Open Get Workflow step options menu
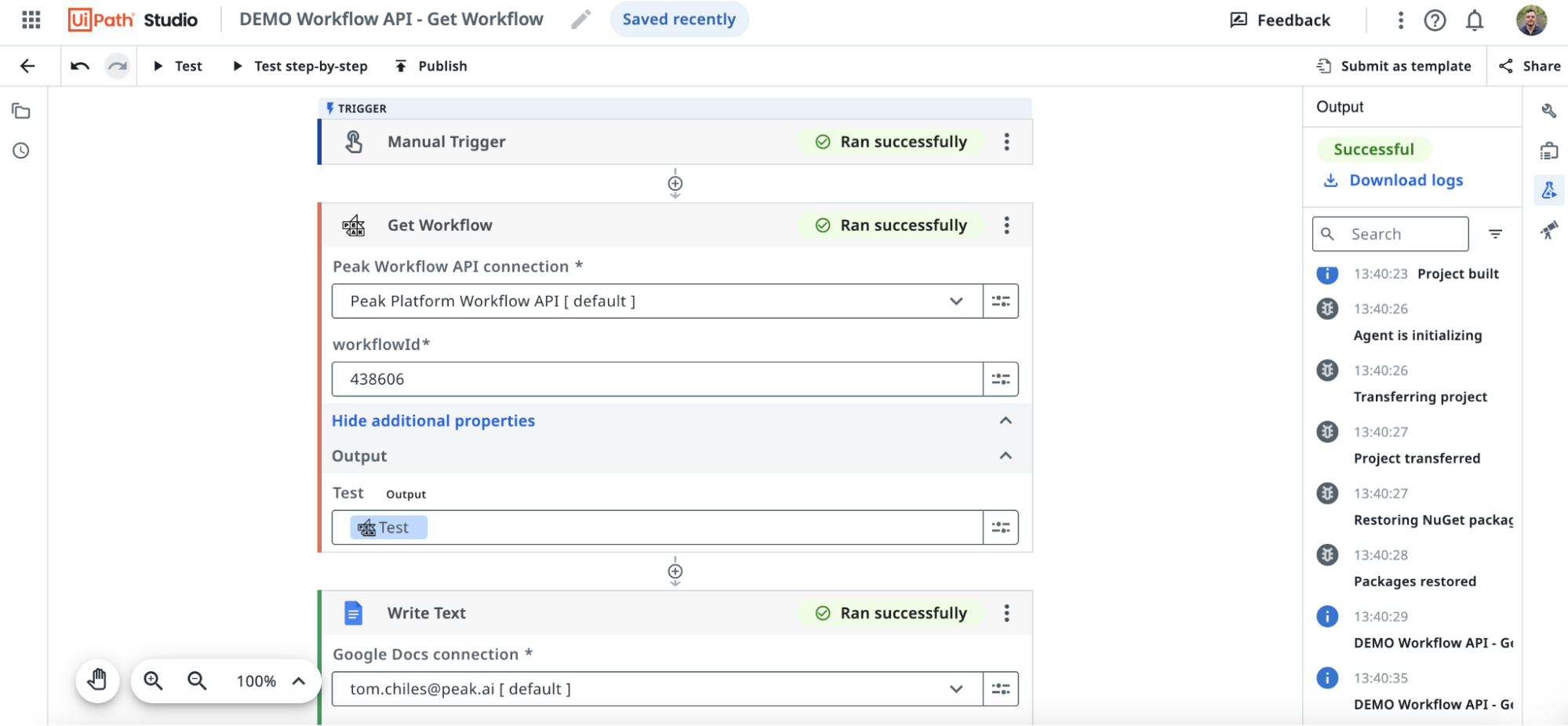The width and height of the screenshot is (1568, 726). (x=1006, y=225)
